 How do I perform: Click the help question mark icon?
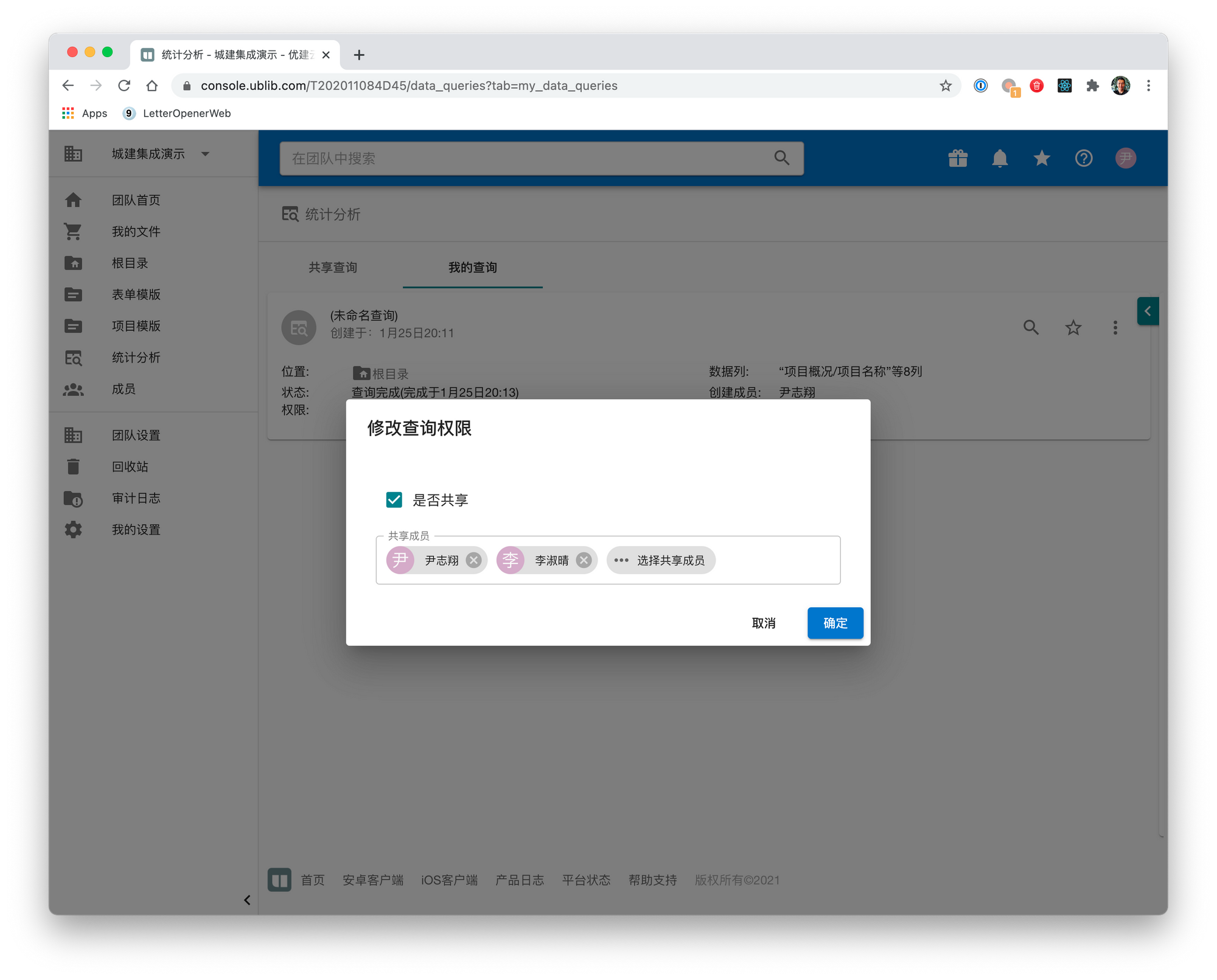[x=1083, y=159]
